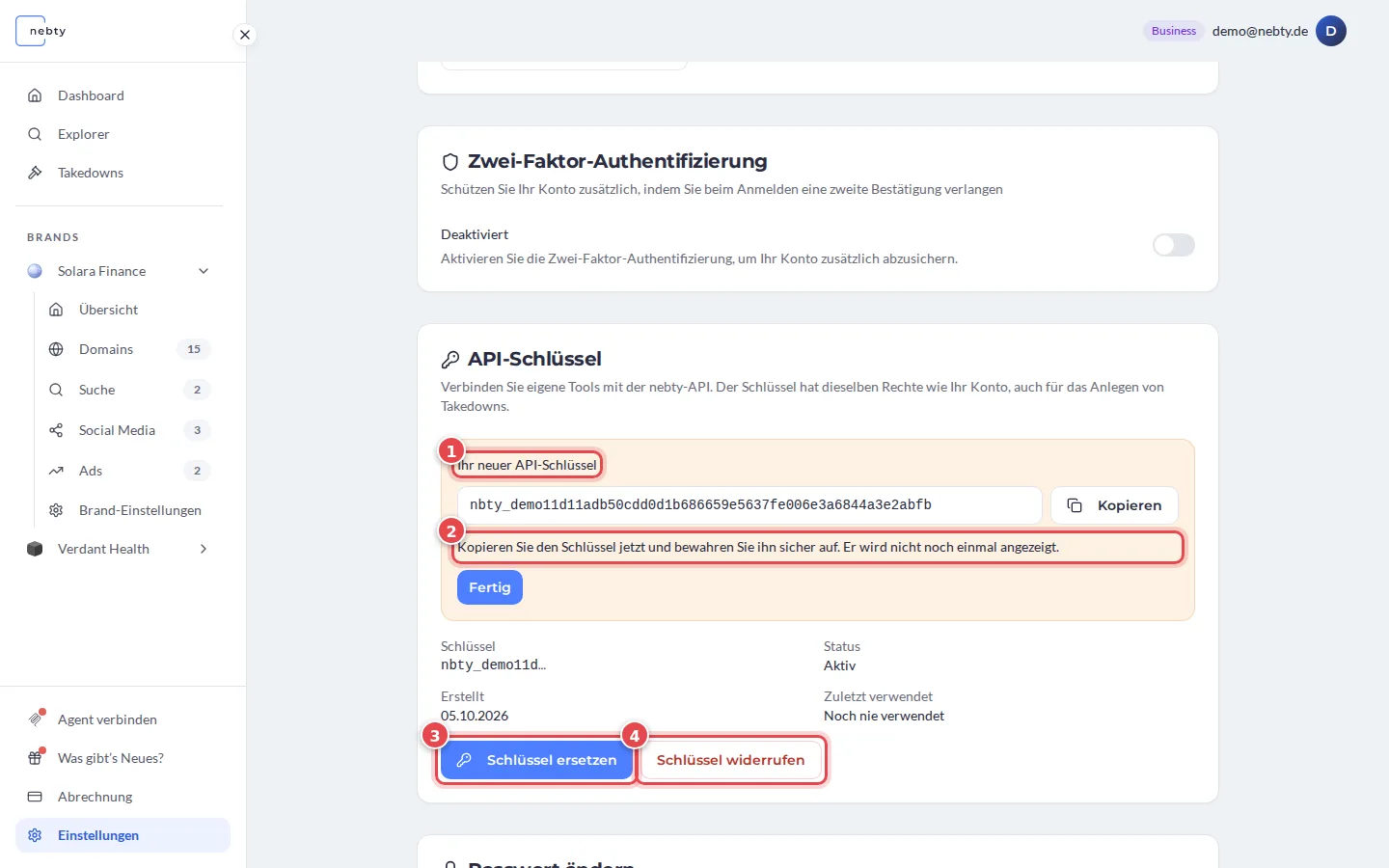
Task: Click Schlüssel ersetzen
Action: coord(536,760)
